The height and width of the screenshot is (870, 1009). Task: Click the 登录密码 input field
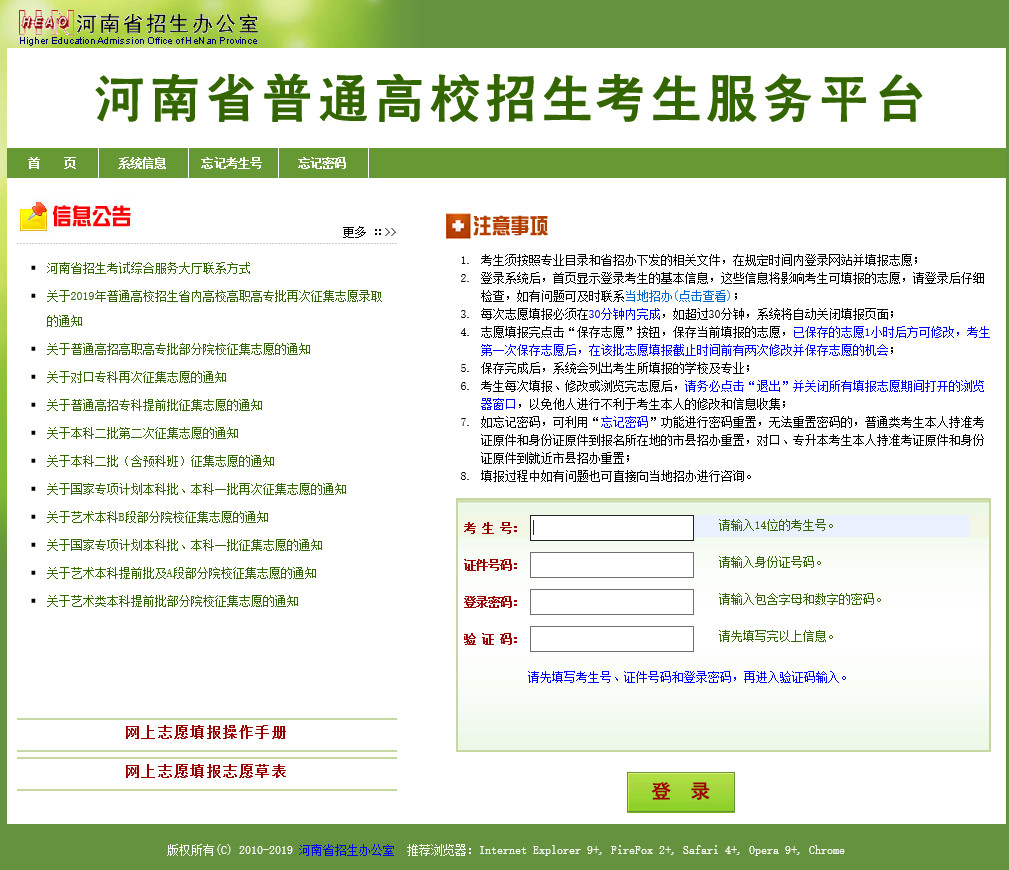pos(611,602)
